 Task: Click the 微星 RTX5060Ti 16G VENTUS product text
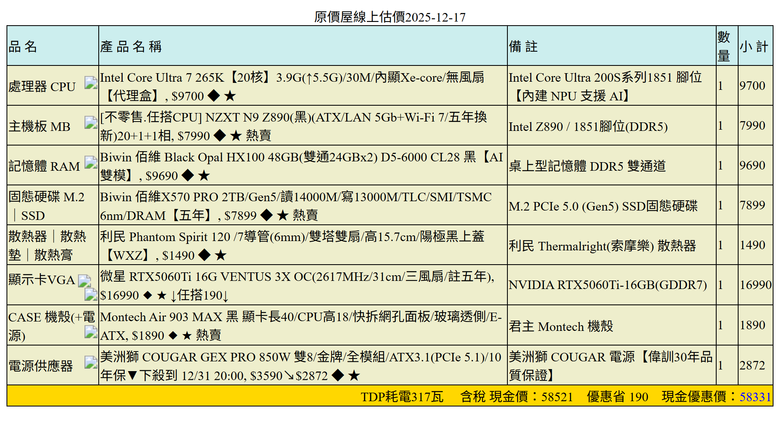coord(297,286)
